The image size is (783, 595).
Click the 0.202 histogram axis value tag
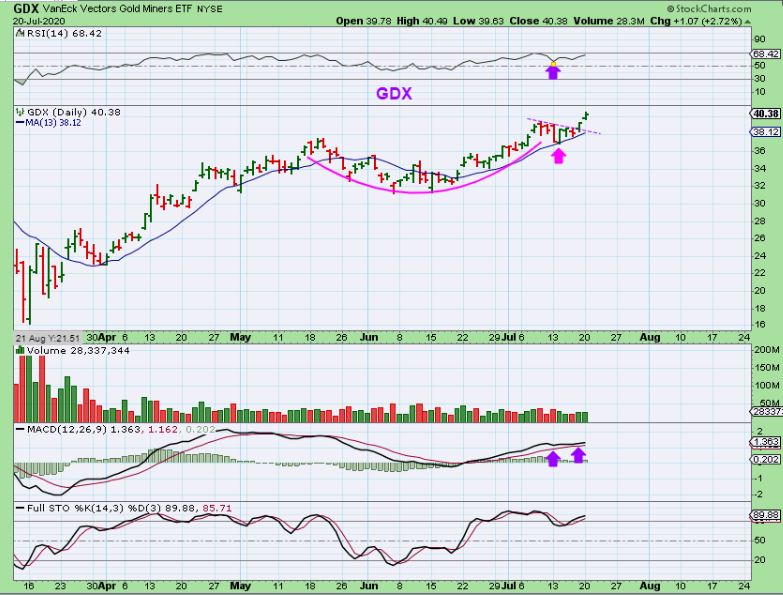(x=766, y=459)
